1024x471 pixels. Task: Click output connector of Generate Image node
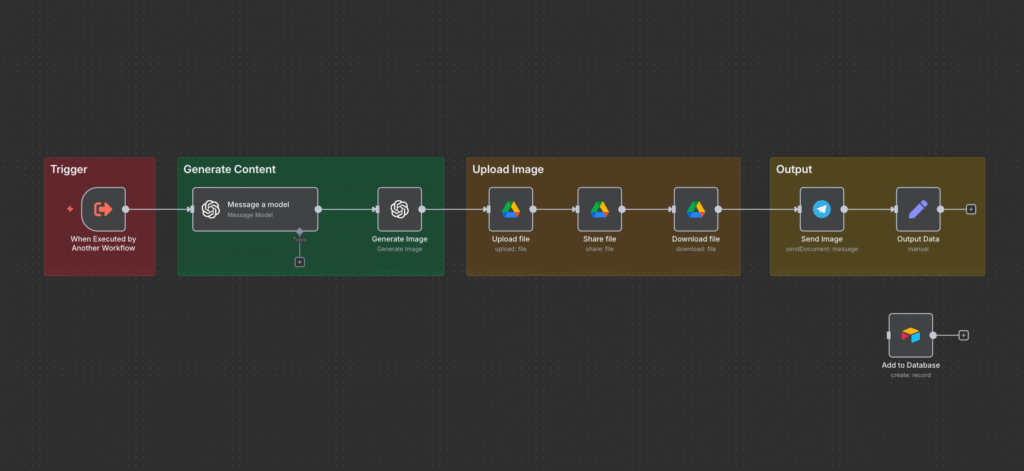[422, 209]
